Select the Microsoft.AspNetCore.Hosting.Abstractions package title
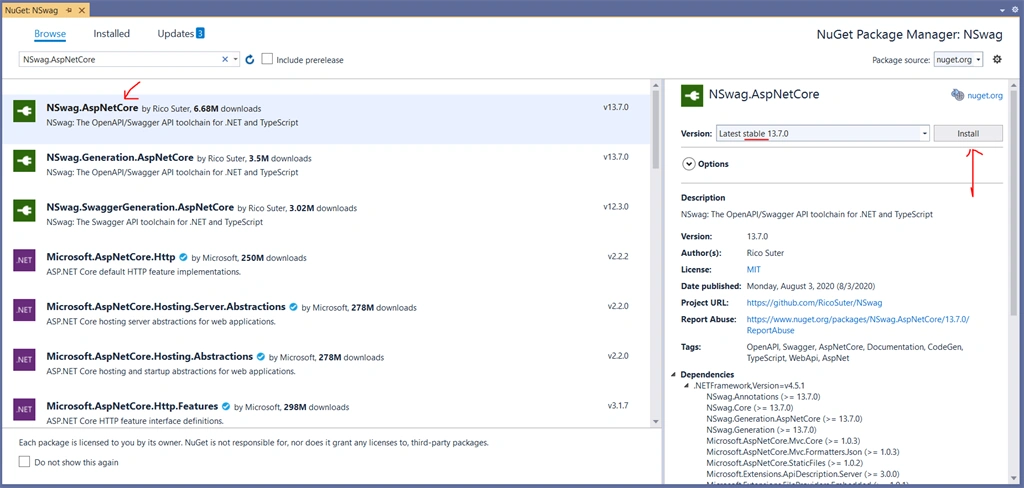This screenshot has width=1024, height=488. pos(150,357)
